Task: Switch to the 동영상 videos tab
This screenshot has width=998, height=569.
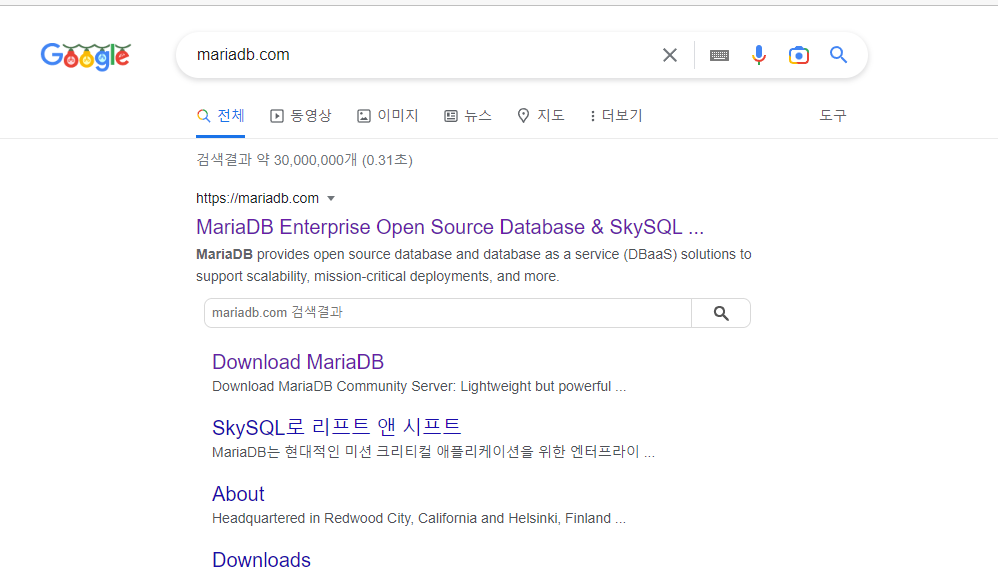Action: tap(301, 116)
